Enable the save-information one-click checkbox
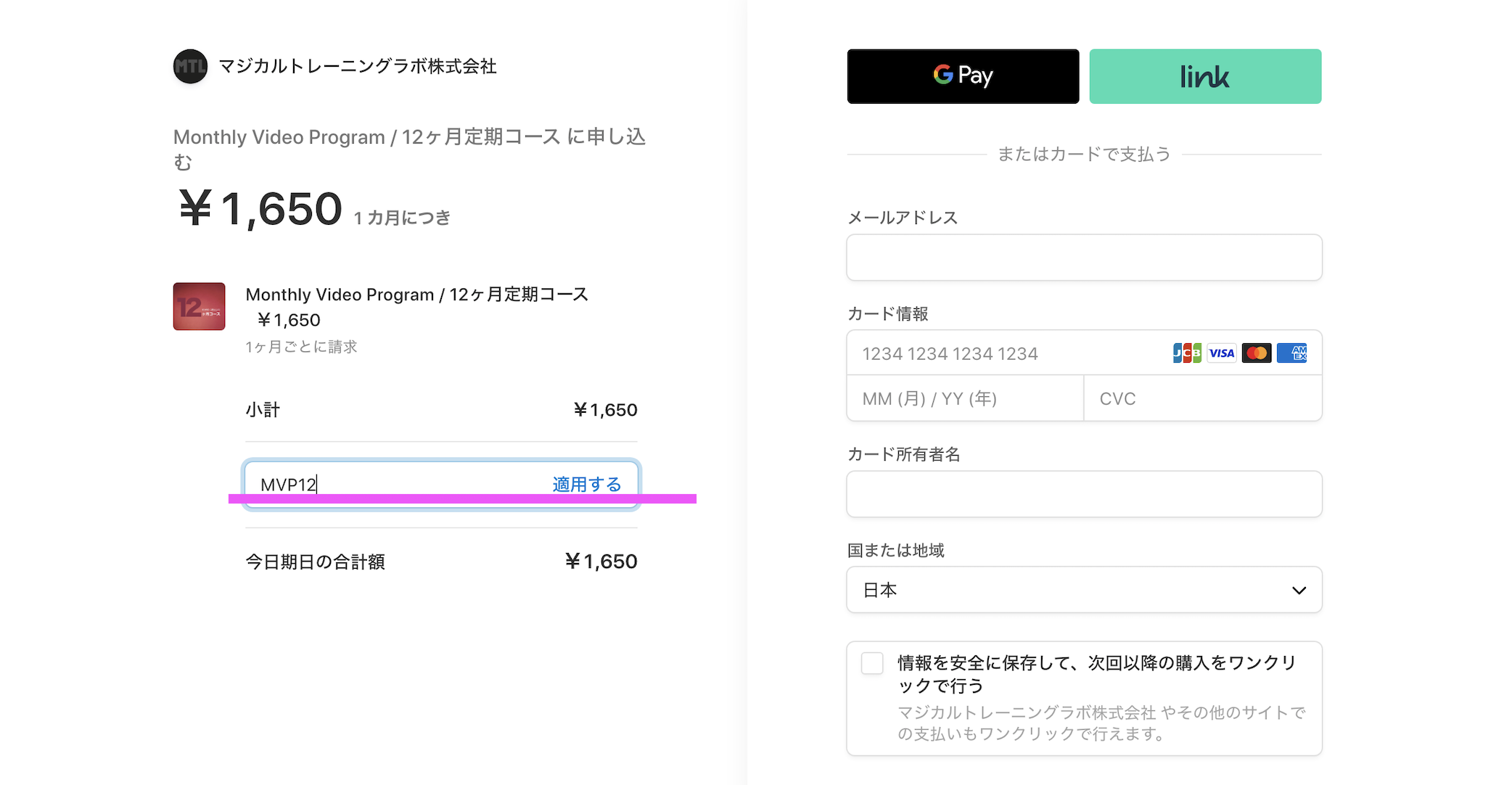1512x785 pixels. coord(872,663)
